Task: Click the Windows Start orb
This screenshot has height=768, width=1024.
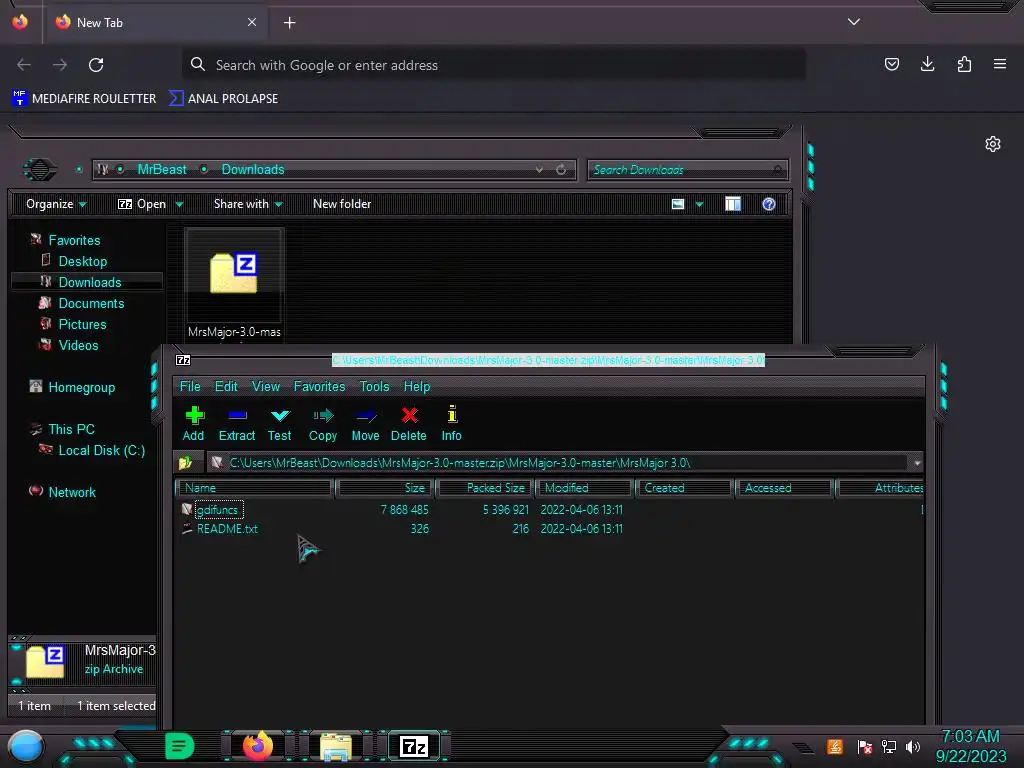Action: pyautogui.click(x=25, y=746)
